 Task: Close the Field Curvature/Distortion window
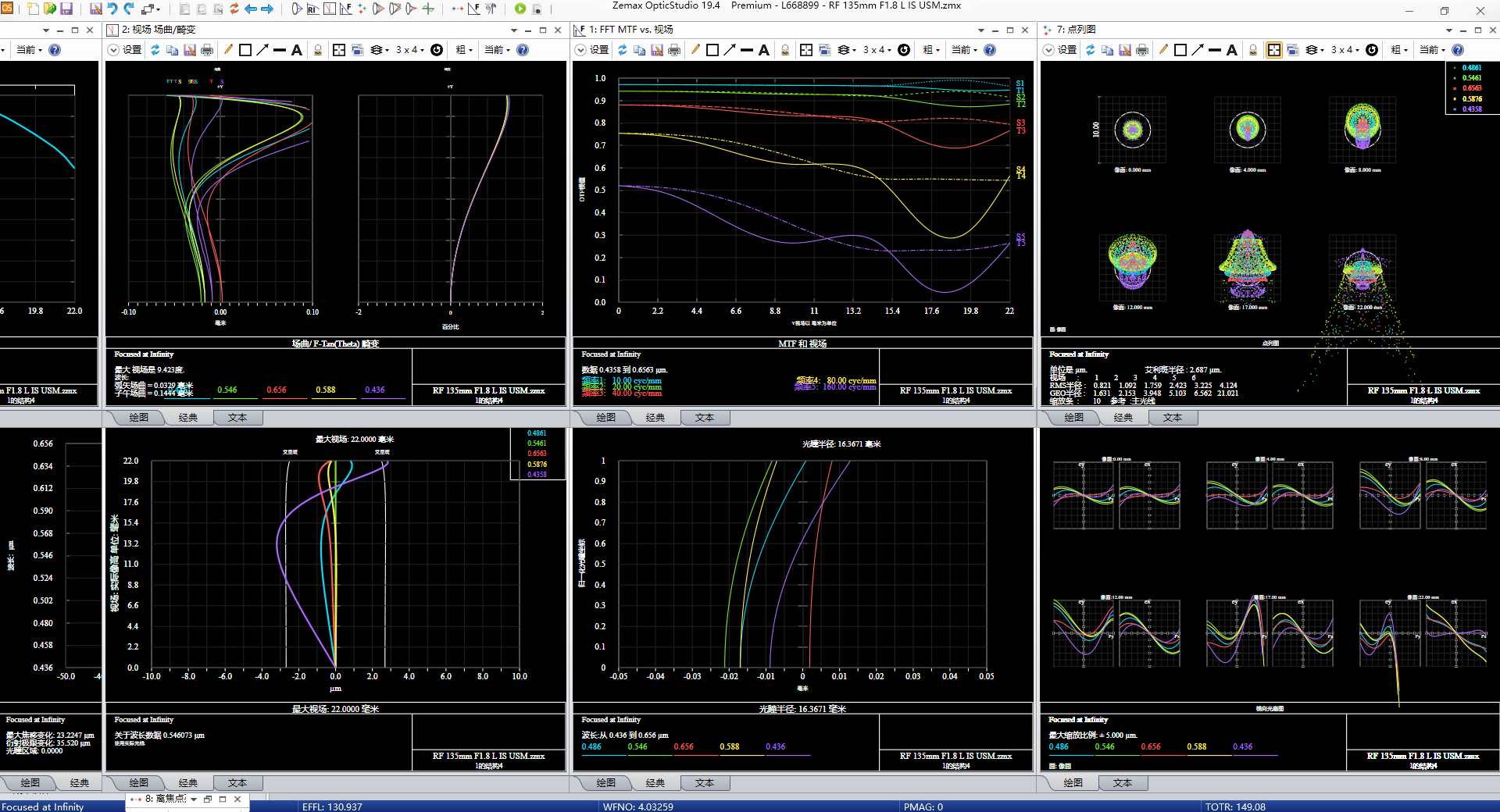(x=558, y=30)
